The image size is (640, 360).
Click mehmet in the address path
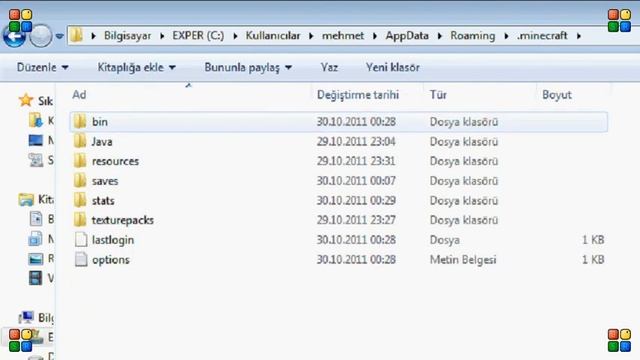pyautogui.click(x=343, y=36)
